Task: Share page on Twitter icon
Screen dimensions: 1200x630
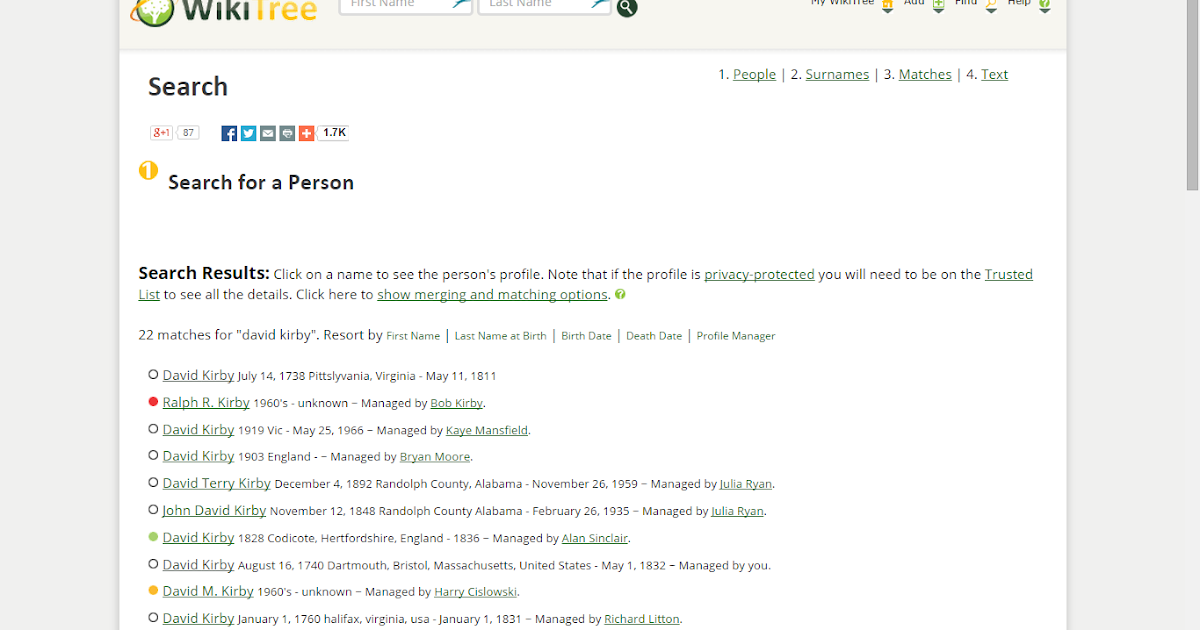Action: pyautogui.click(x=249, y=133)
